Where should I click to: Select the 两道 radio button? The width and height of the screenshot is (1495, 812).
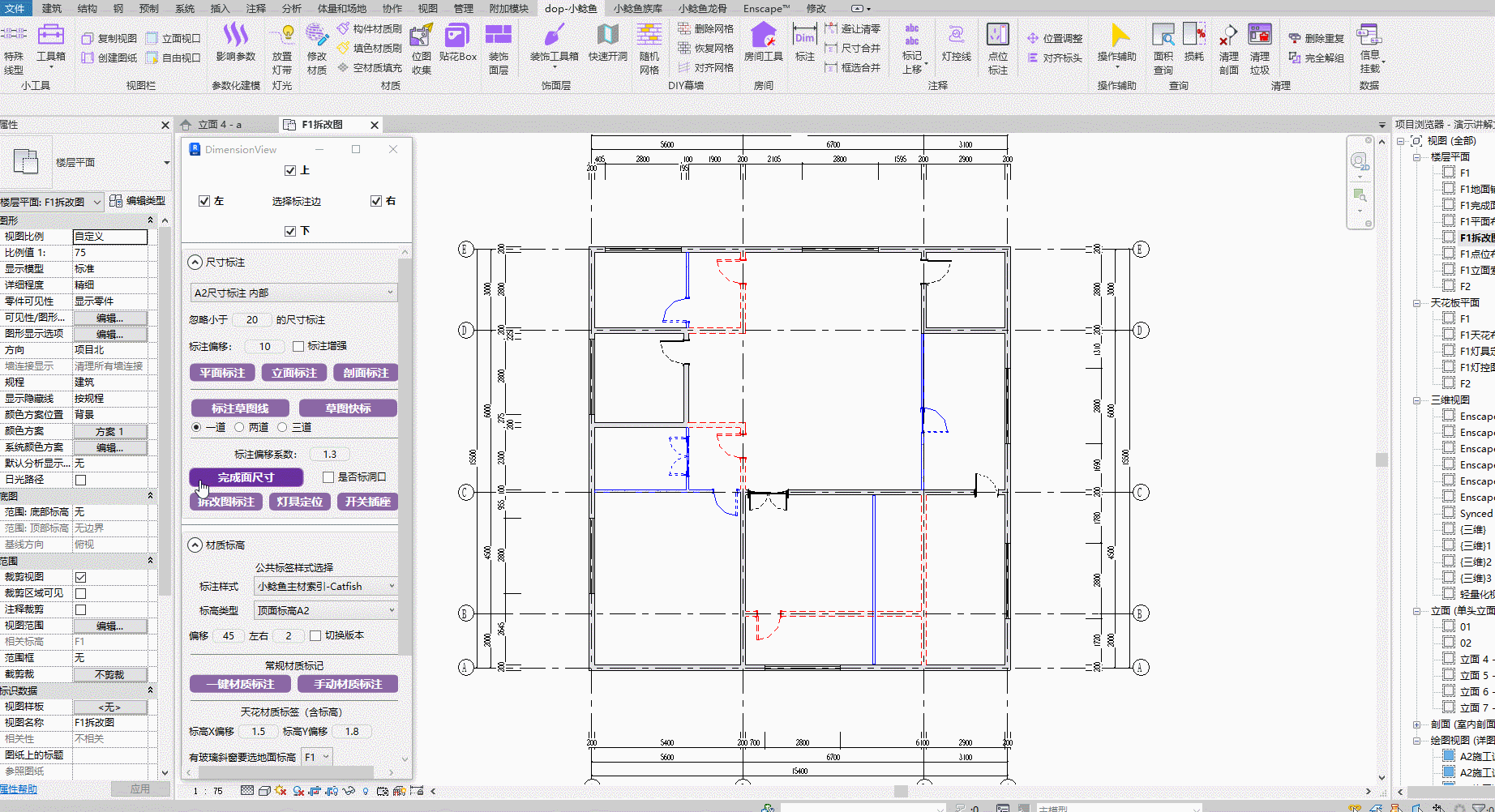tap(239, 427)
